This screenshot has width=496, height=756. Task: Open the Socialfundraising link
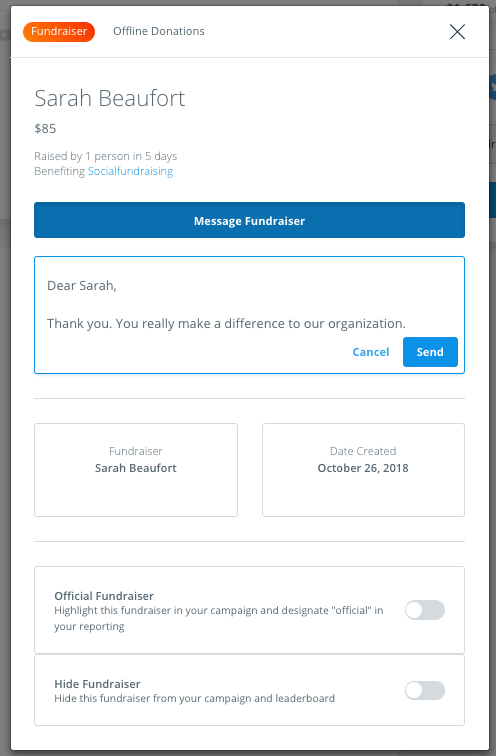click(x=130, y=171)
